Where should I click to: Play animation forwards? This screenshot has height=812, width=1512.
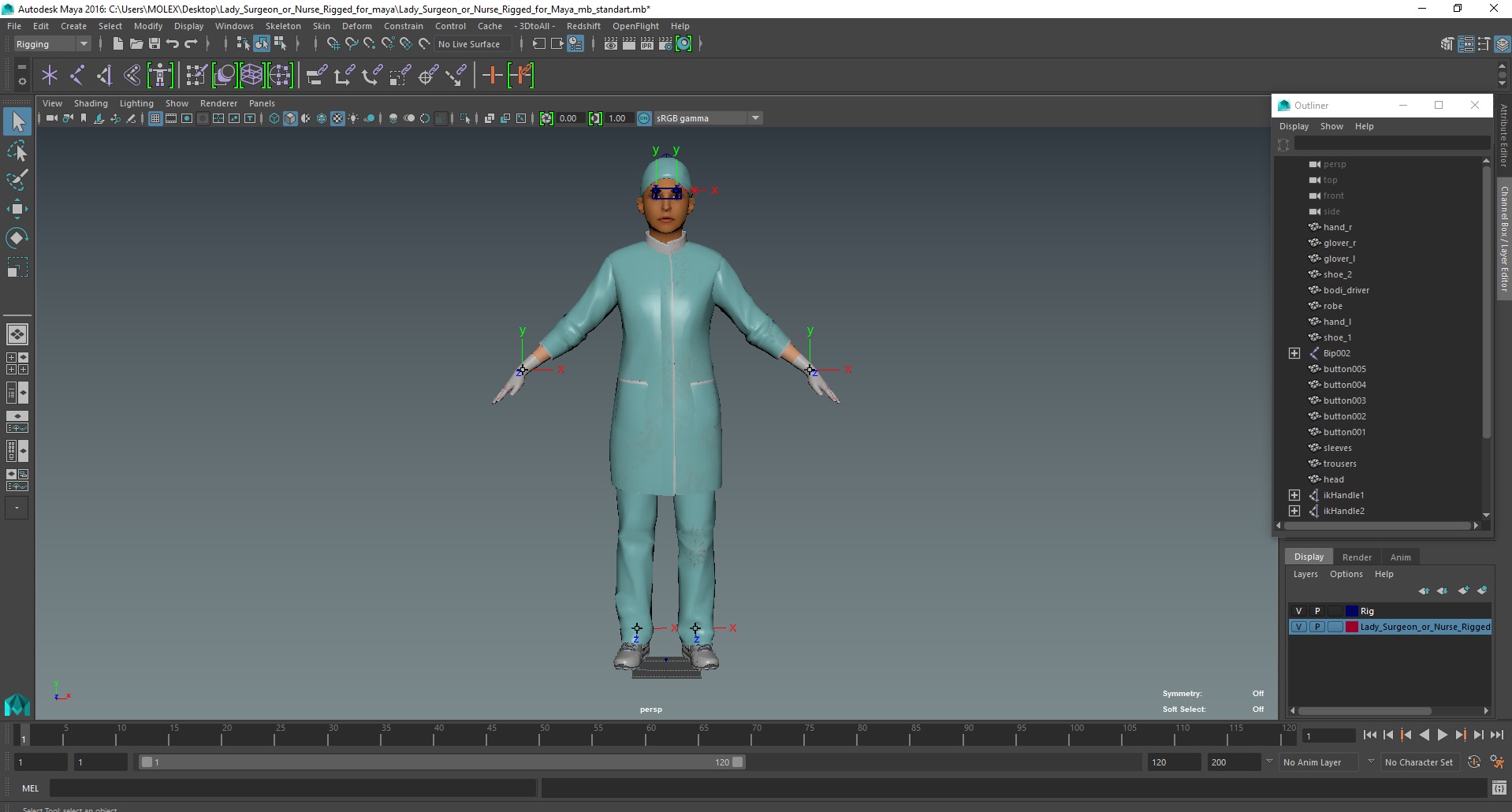(x=1442, y=735)
